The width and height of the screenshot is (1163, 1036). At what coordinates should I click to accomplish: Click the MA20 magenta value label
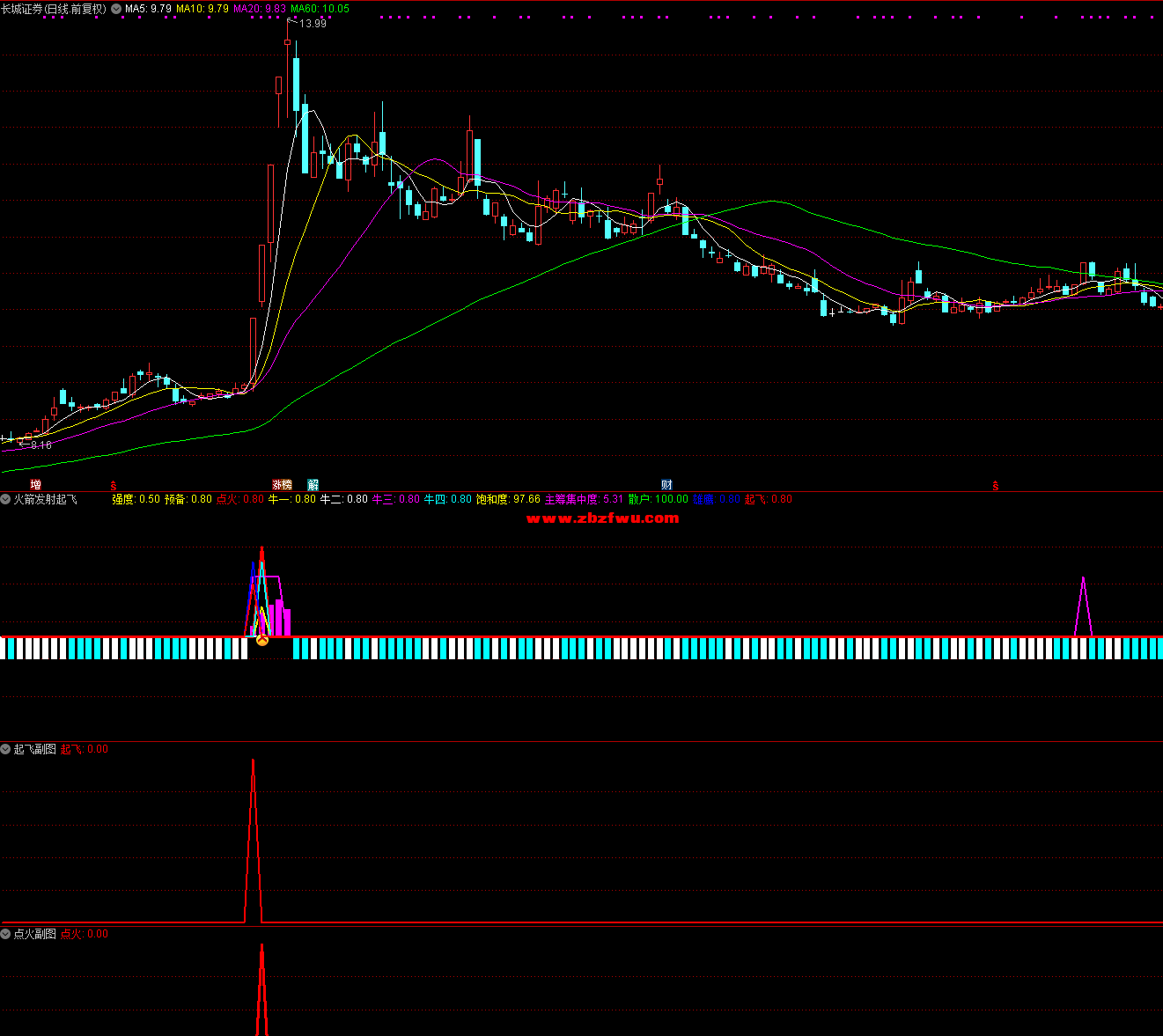click(260, 9)
